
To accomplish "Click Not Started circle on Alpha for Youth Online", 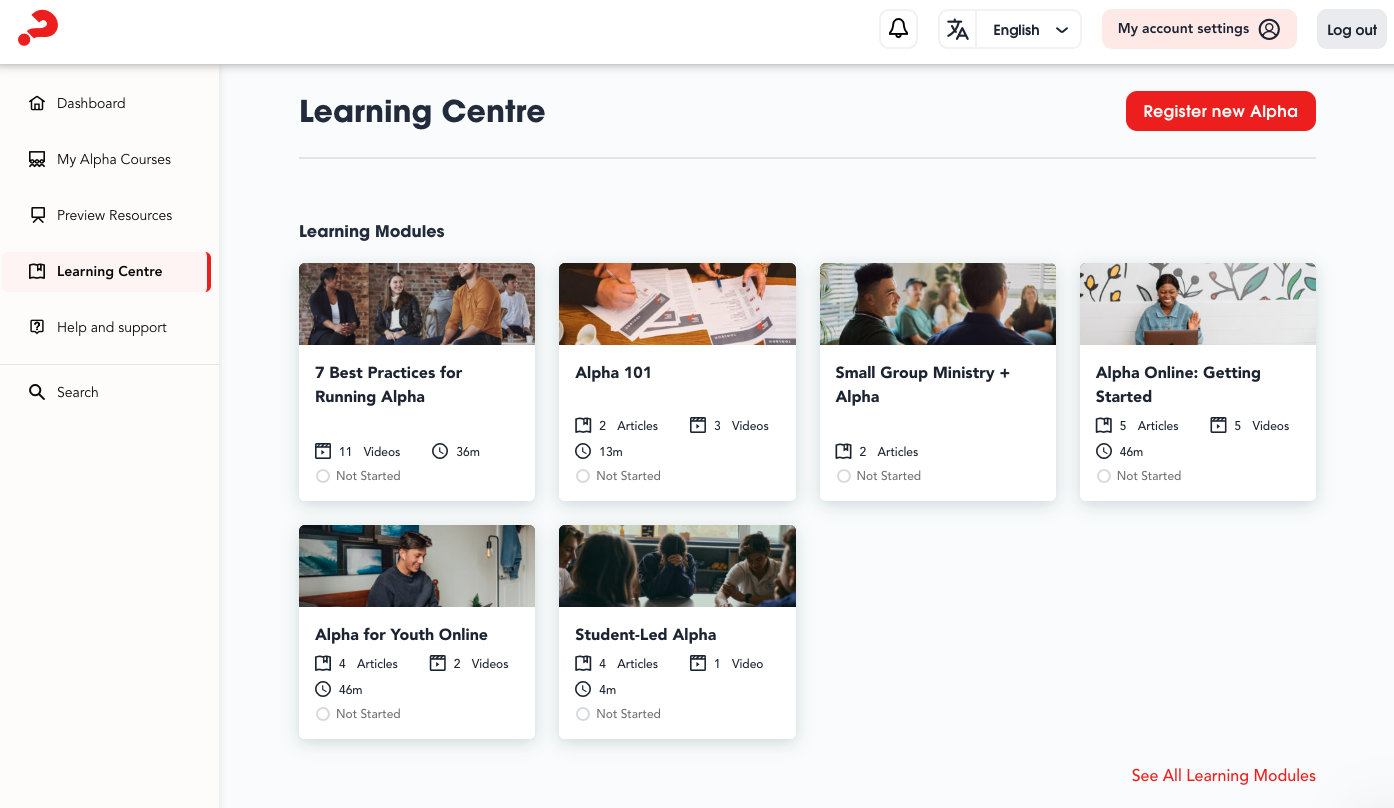I will pos(322,714).
